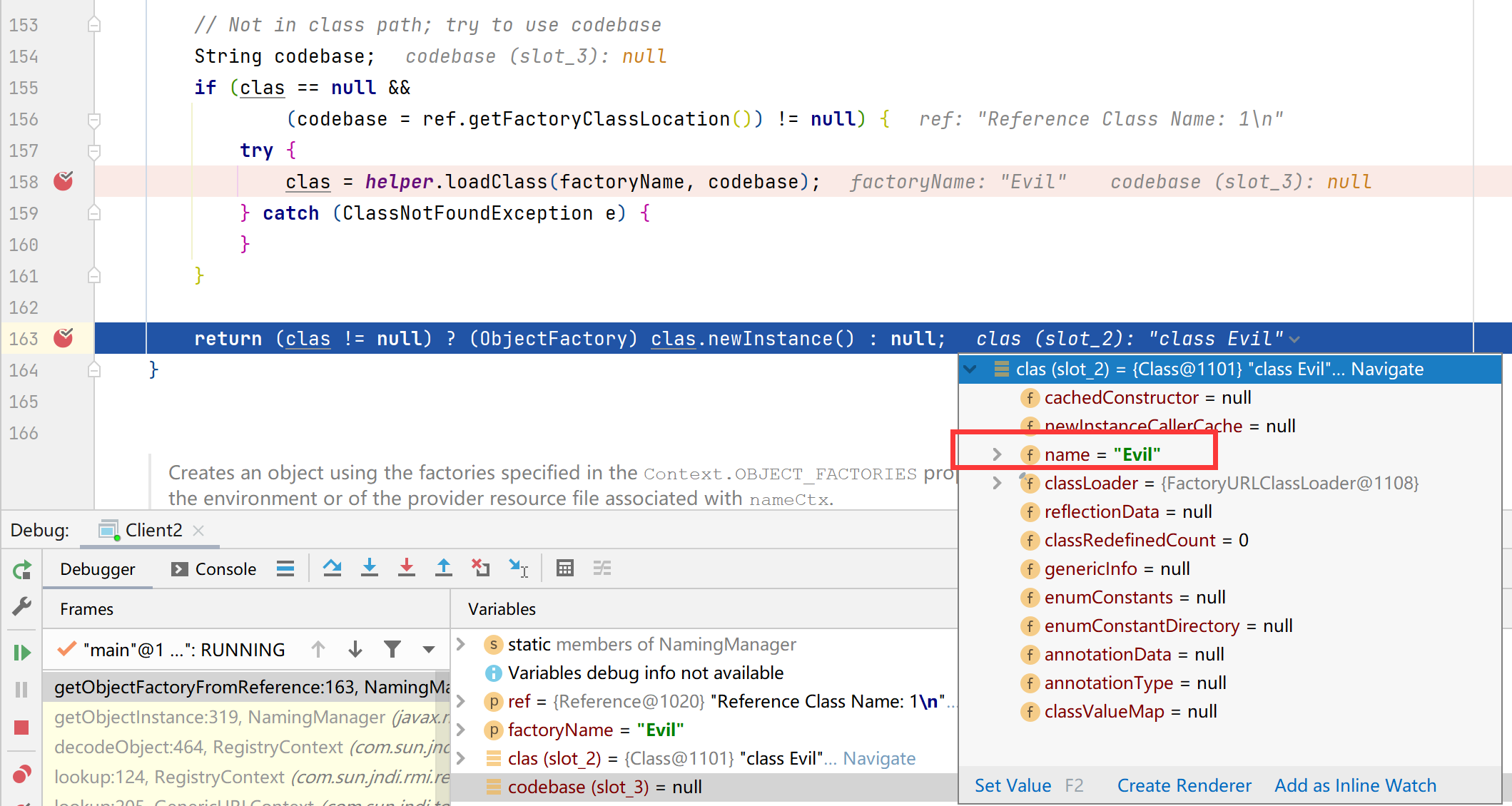Select cachedConstructor = null field
The width and height of the screenshot is (1512, 806).
point(1230,397)
